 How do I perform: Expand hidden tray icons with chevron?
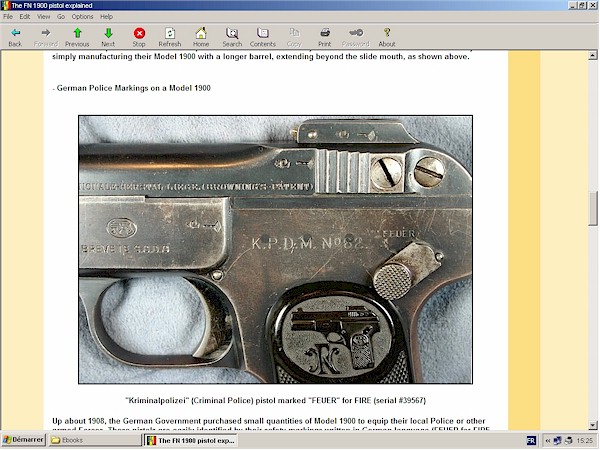tap(548, 441)
